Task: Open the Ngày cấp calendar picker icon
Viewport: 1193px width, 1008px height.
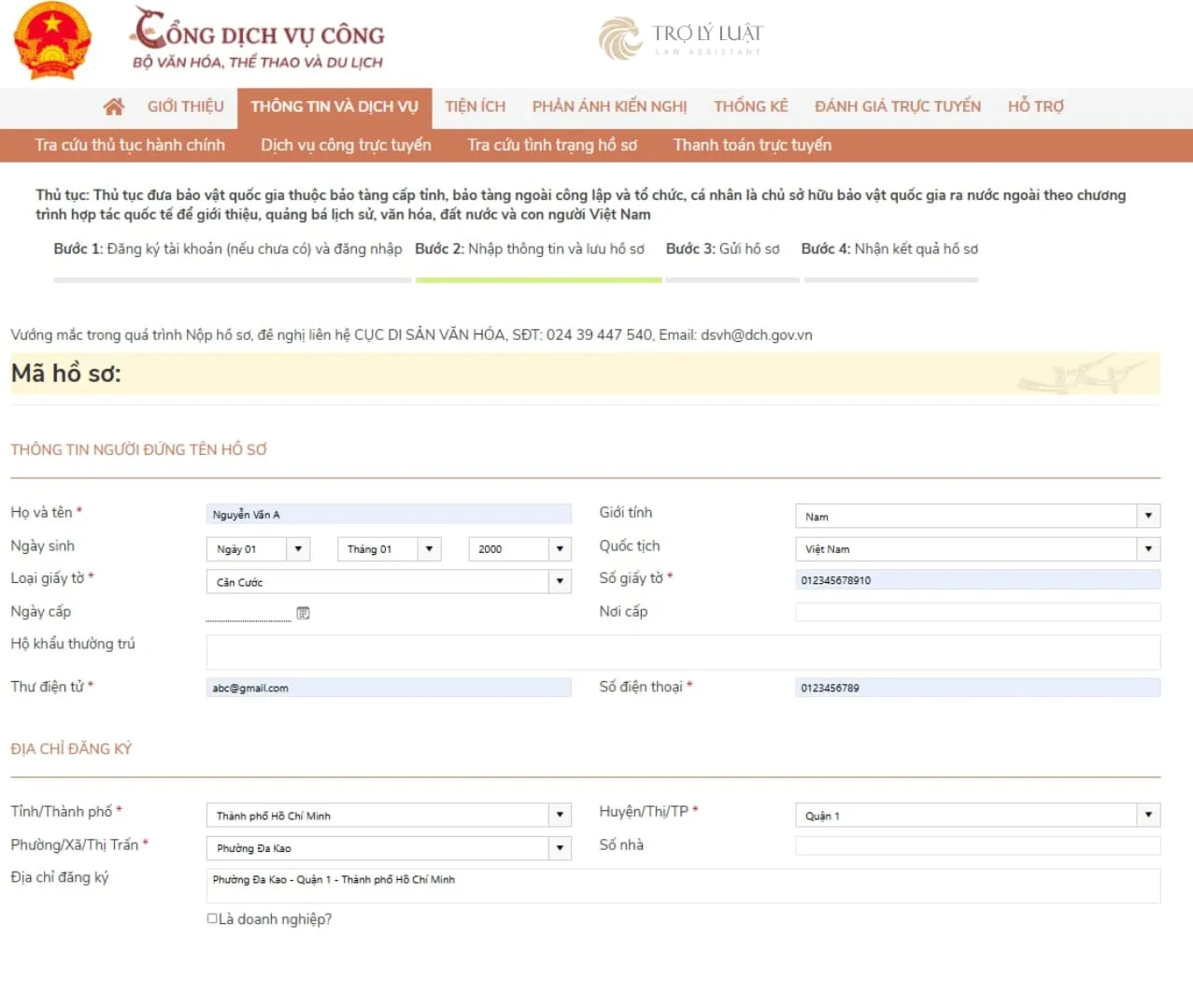Action: pos(303,613)
